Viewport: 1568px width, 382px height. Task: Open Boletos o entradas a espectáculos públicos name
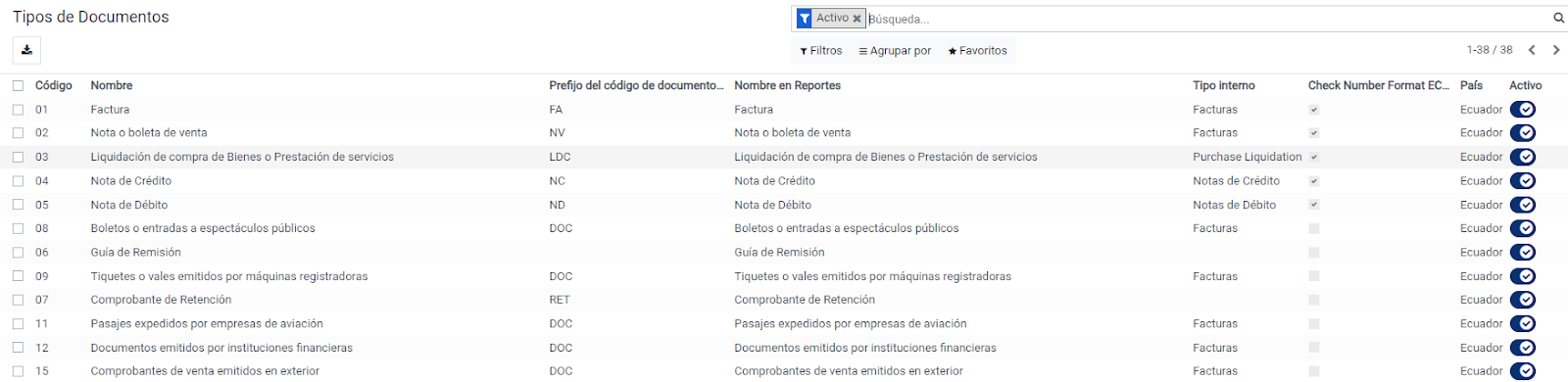click(x=203, y=228)
